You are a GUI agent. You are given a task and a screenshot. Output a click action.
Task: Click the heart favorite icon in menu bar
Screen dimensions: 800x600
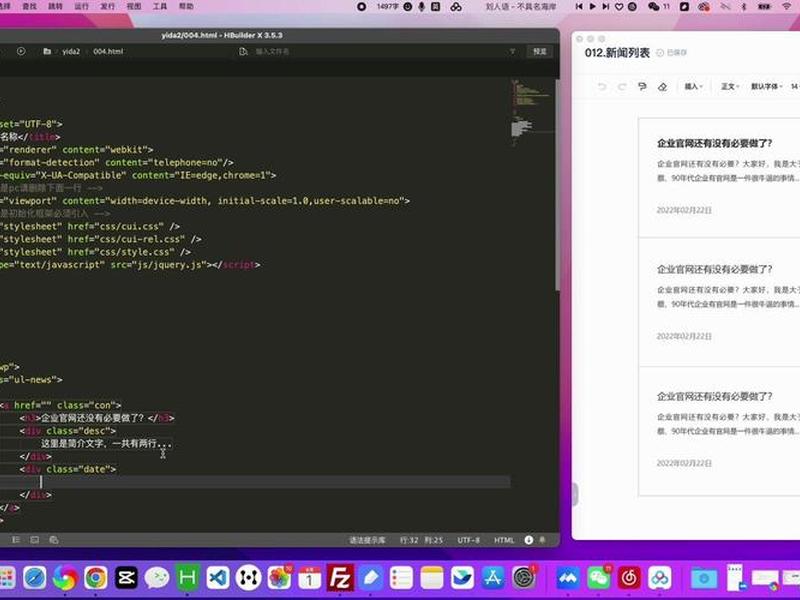619,6
